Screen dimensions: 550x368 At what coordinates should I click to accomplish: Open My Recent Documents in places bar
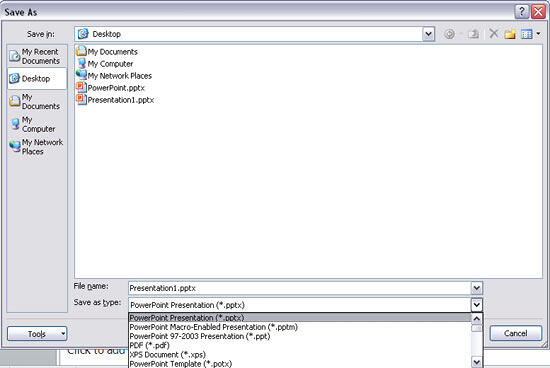click(x=36, y=56)
